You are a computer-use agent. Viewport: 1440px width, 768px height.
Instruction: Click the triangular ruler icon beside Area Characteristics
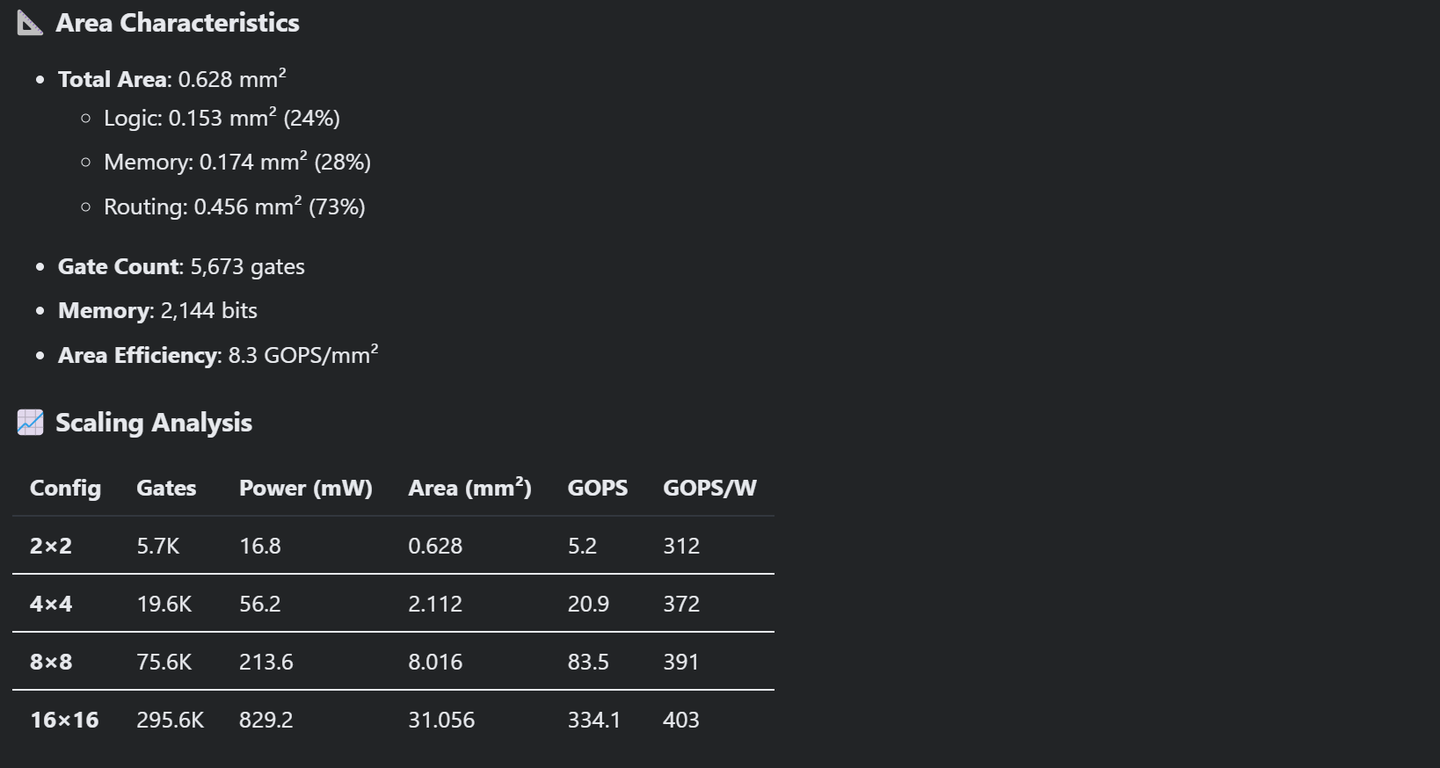pos(30,23)
